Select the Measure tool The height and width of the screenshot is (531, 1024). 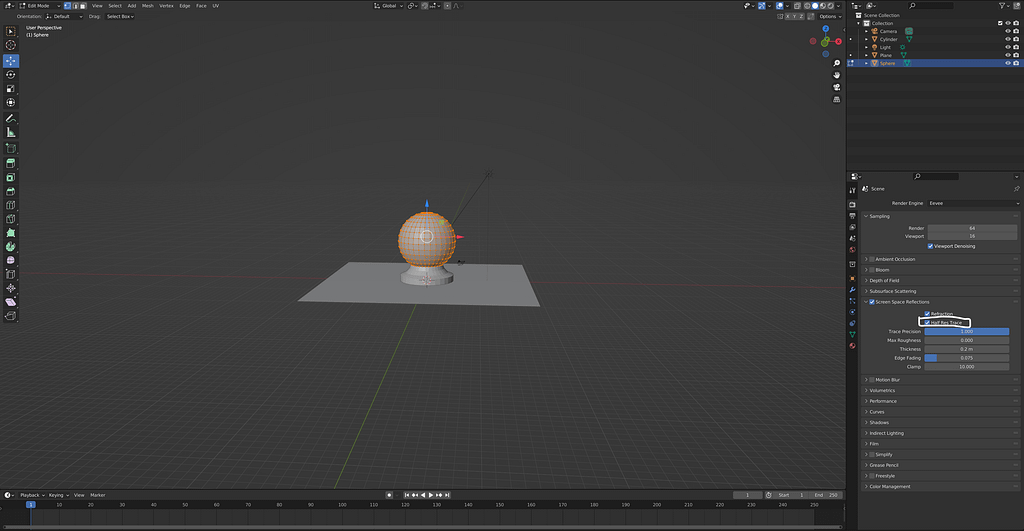pyautogui.click(x=11, y=132)
